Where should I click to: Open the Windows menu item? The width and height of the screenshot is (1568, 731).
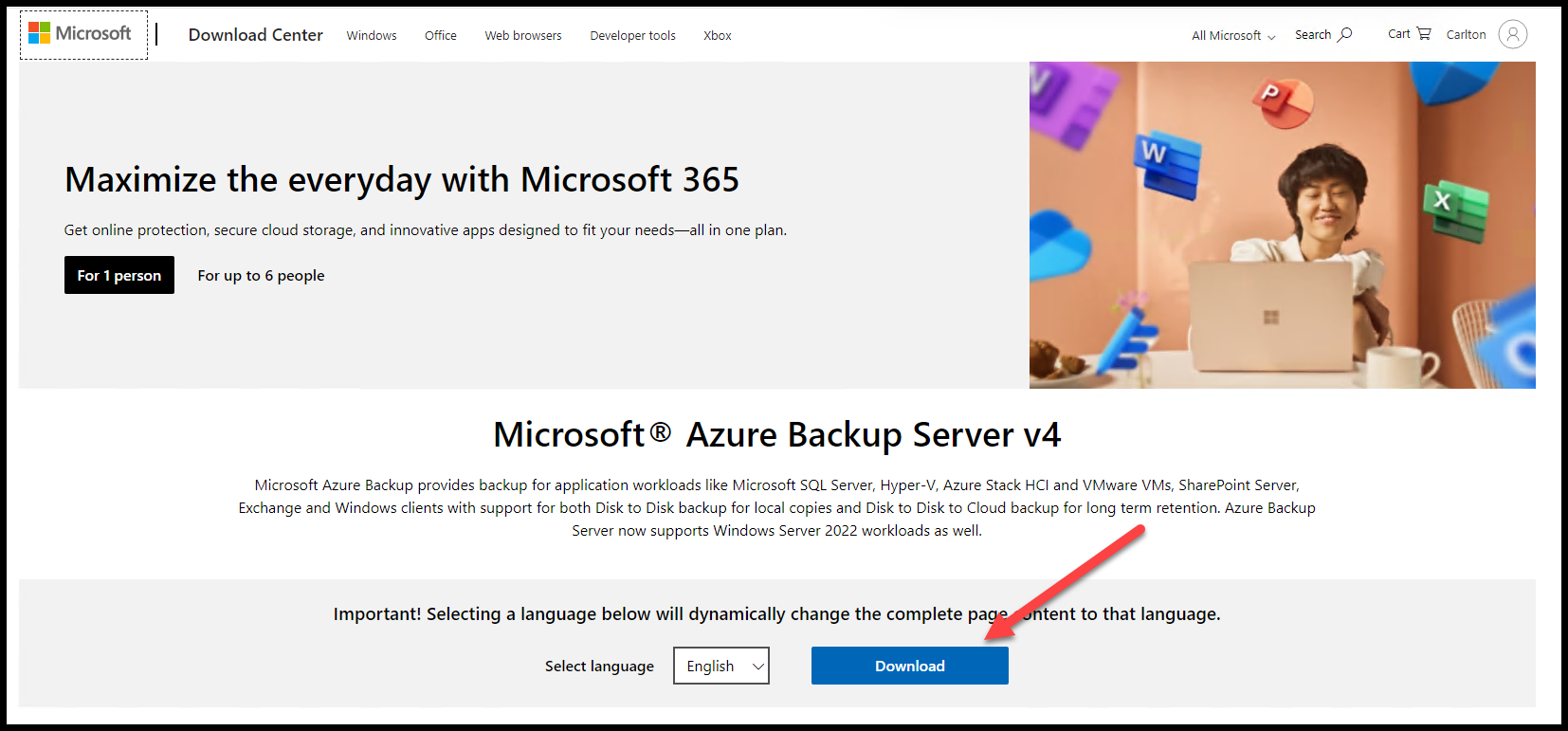point(372,35)
